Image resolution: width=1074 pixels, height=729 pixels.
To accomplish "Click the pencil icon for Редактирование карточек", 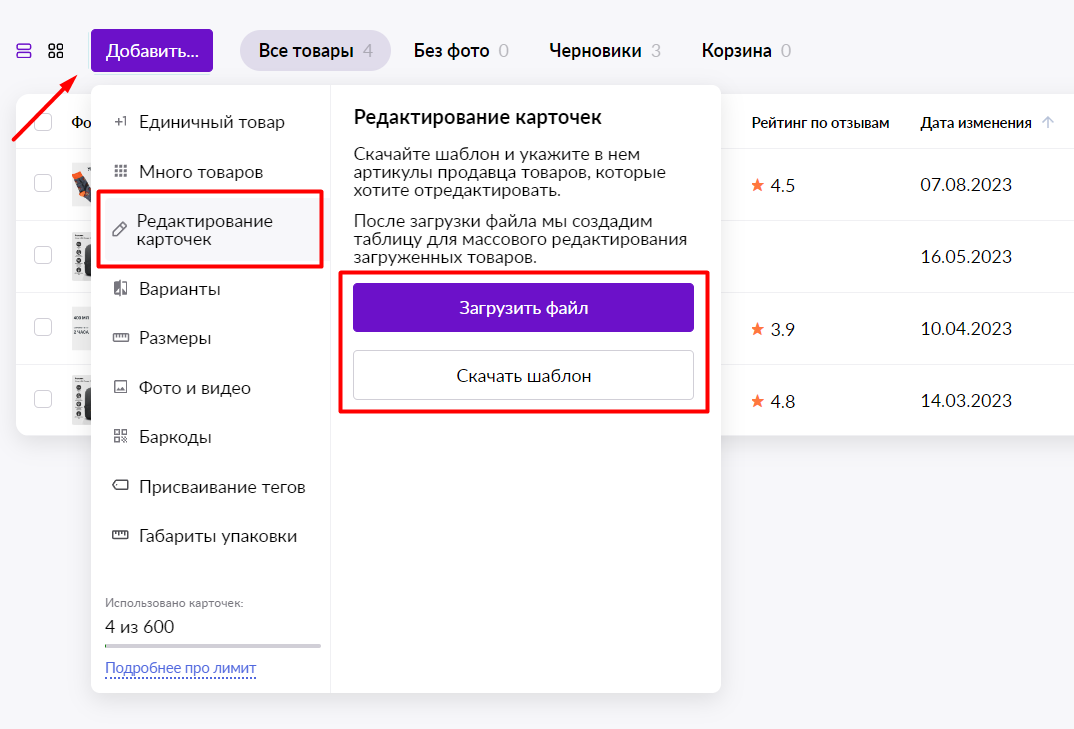I will [x=120, y=229].
